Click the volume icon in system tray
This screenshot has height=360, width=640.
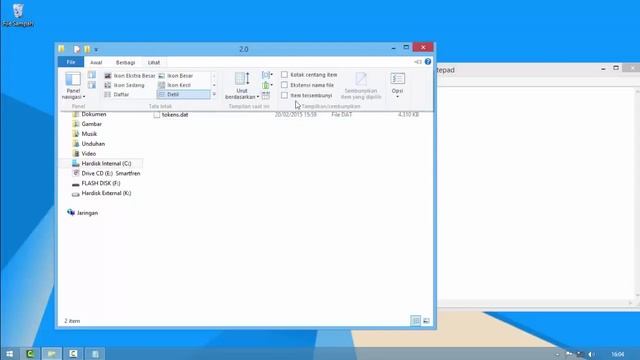tap(591, 354)
